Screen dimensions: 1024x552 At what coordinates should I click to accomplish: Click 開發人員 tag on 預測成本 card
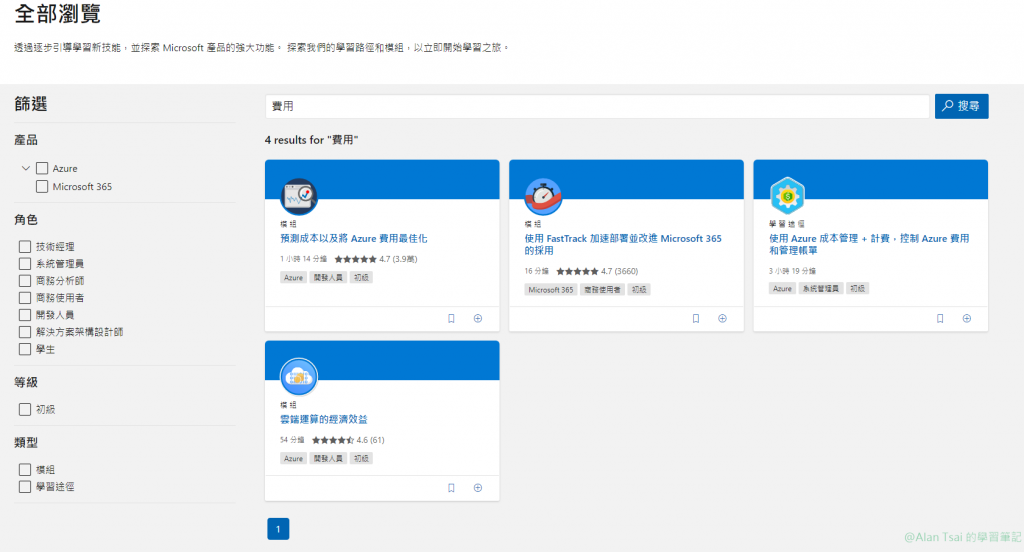click(328, 278)
